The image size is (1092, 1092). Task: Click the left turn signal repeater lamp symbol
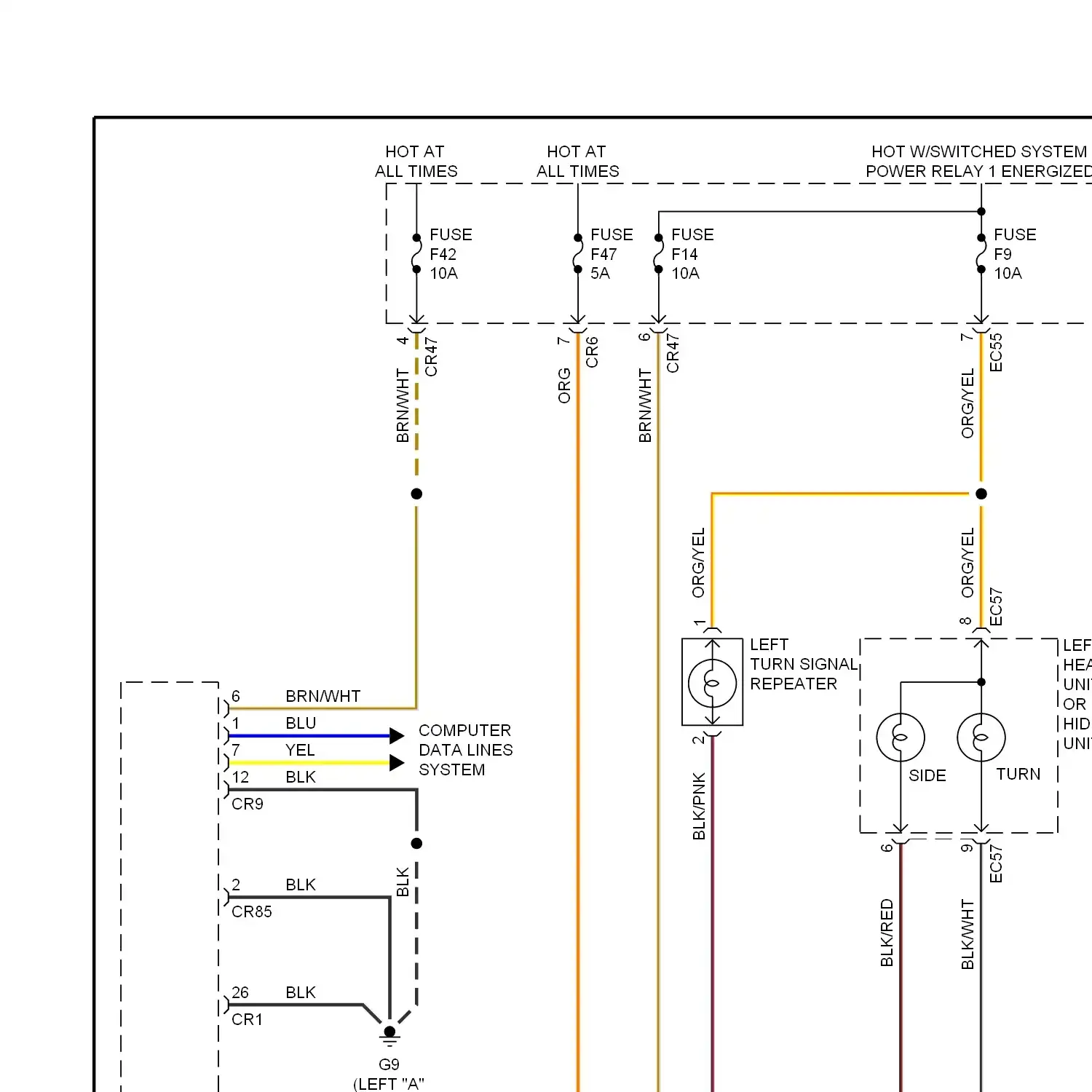pos(712,682)
